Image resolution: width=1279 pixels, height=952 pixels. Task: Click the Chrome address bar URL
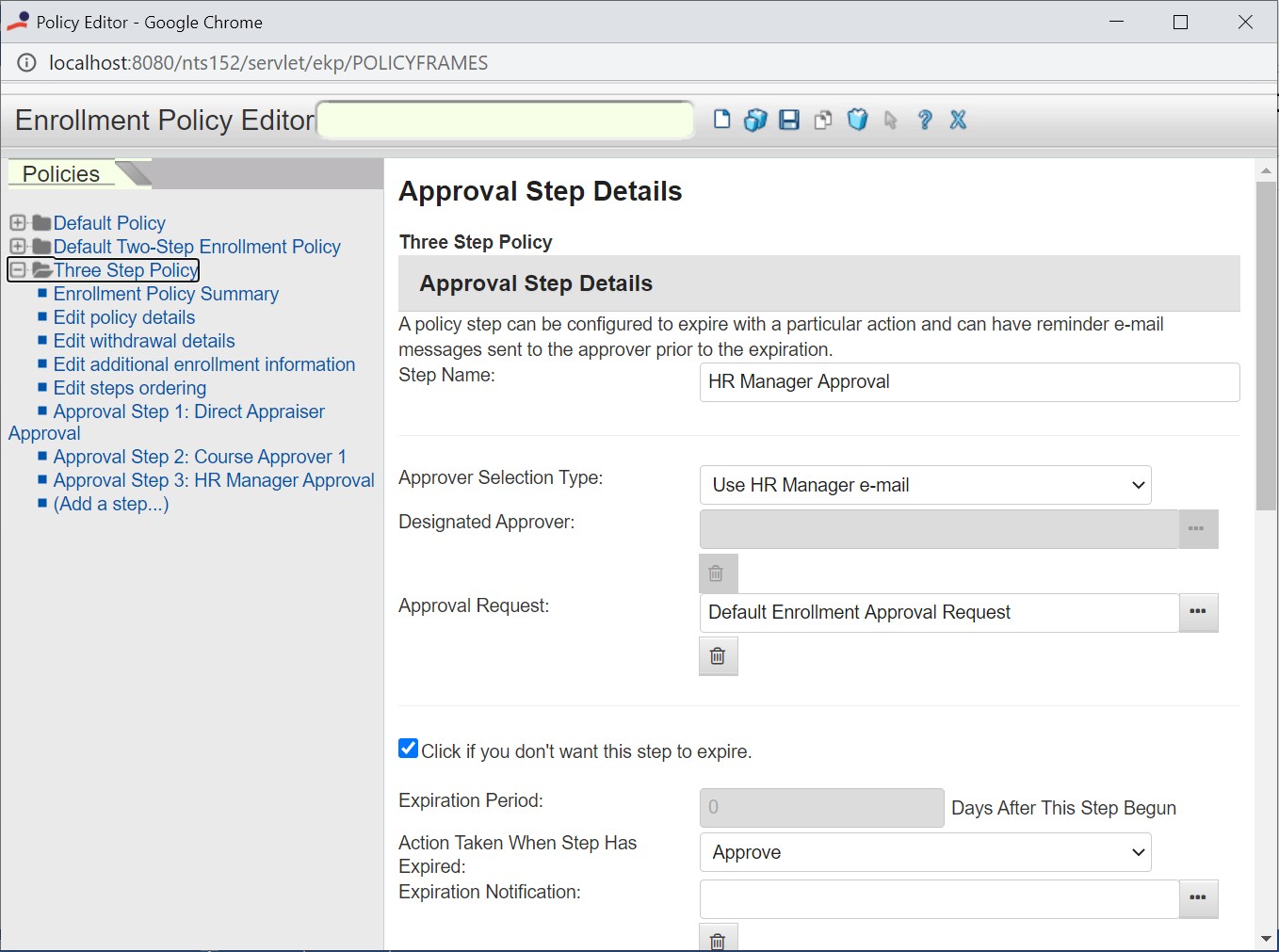[268, 63]
